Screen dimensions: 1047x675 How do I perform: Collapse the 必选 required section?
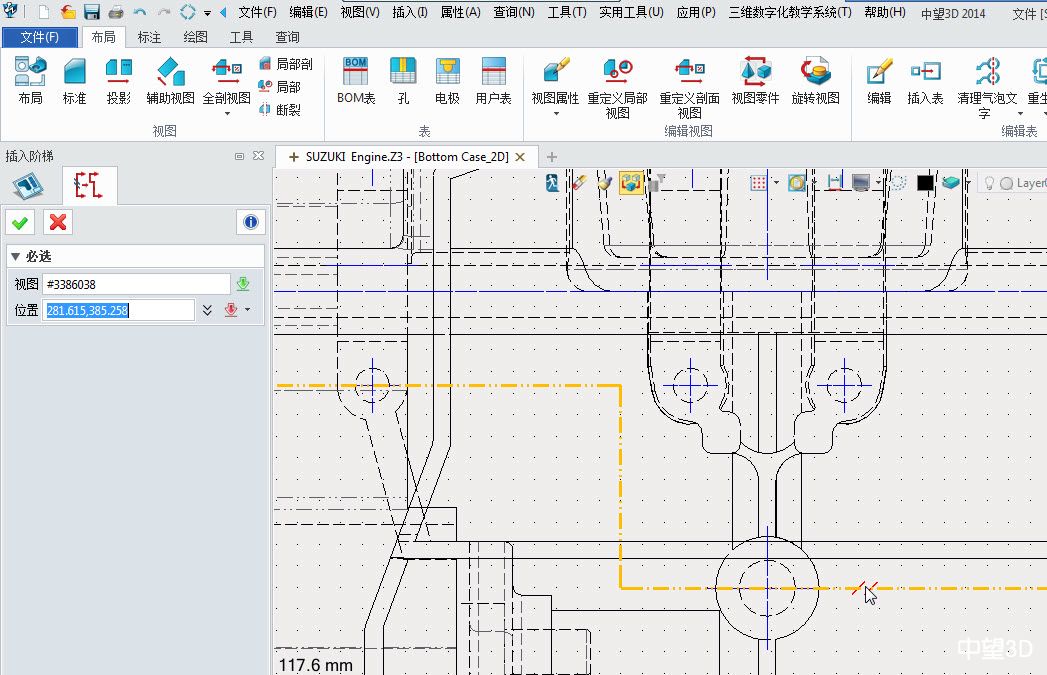[x=16, y=256]
